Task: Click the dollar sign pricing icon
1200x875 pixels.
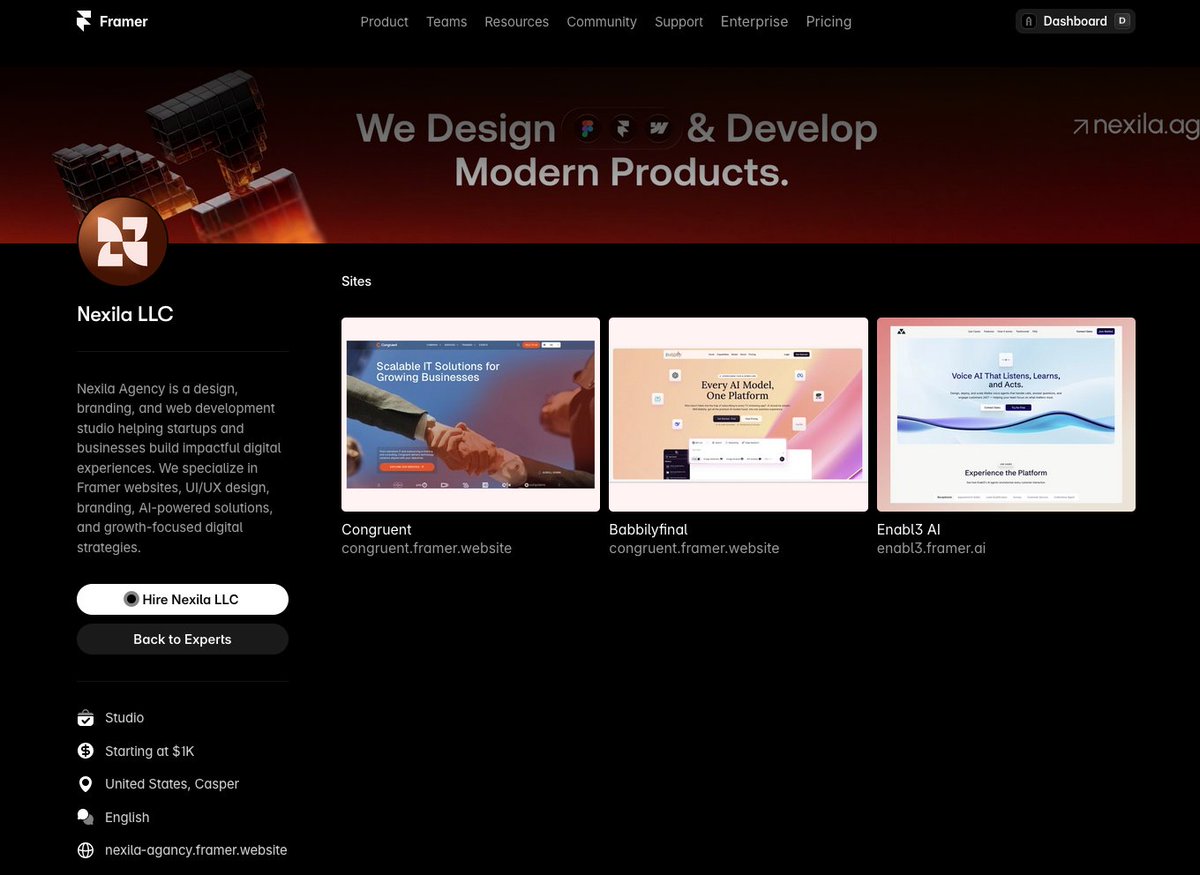Action: (x=85, y=751)
